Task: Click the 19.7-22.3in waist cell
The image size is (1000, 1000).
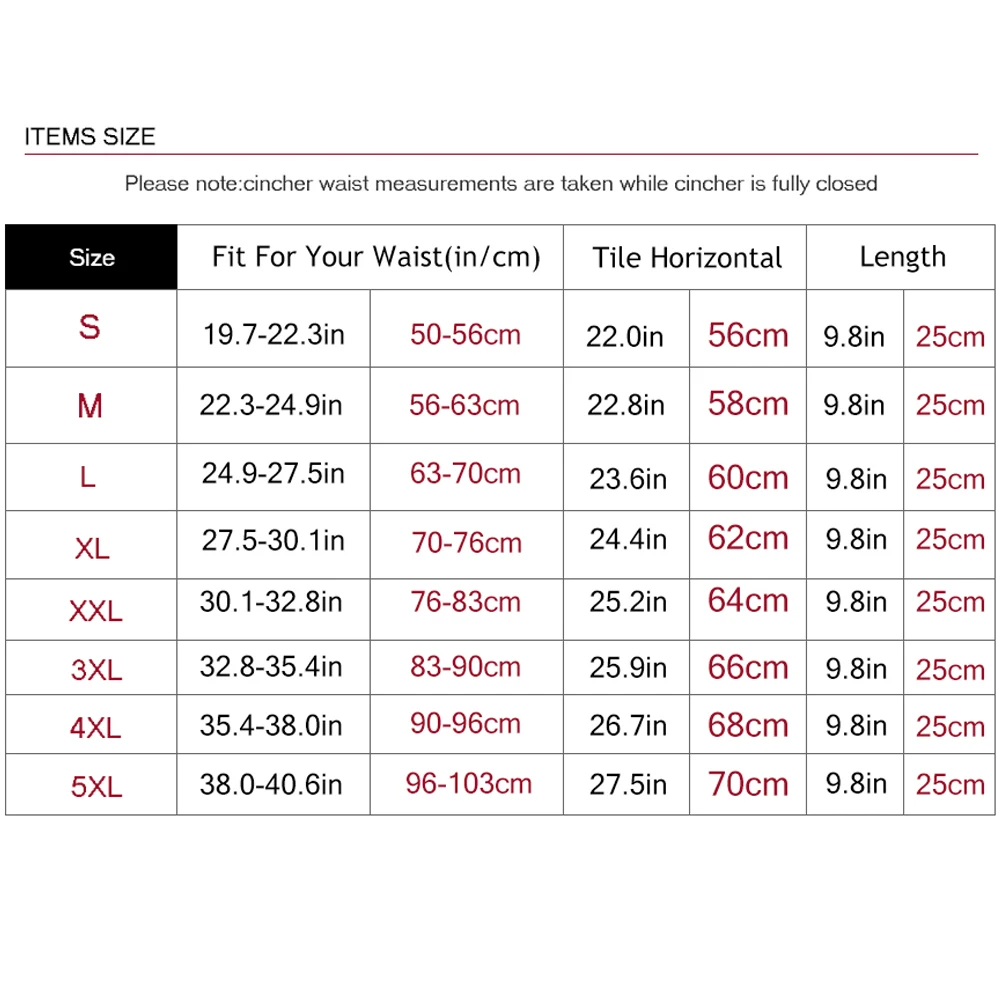Action: 273,333
